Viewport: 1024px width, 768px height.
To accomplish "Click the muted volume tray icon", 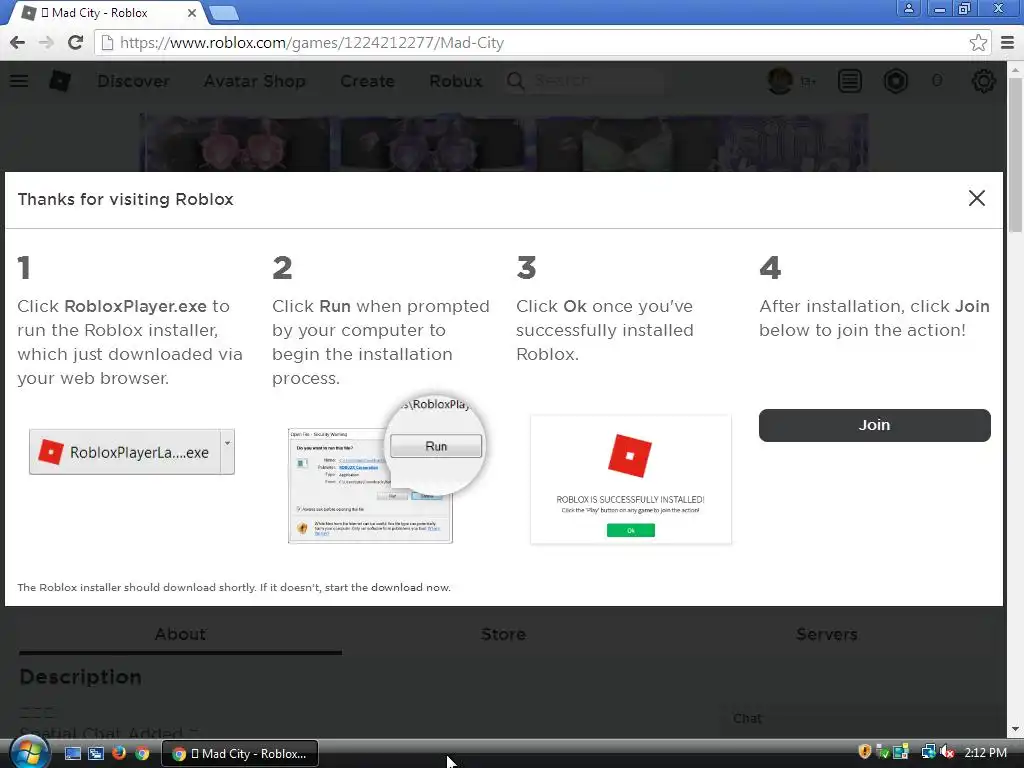I will pyautogui.click(x=948, y=752).
